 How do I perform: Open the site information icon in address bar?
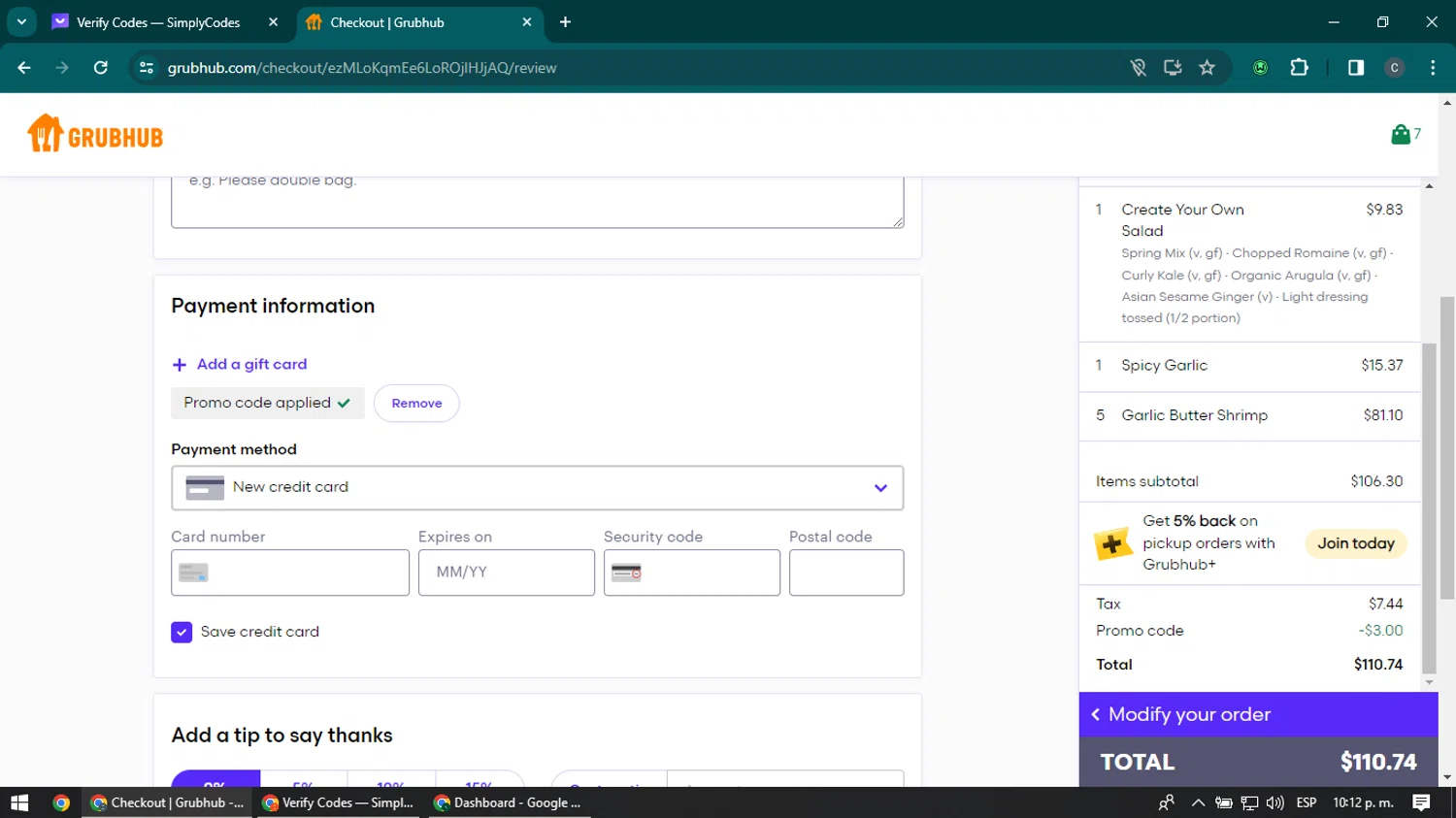click(x=147, y=68)
